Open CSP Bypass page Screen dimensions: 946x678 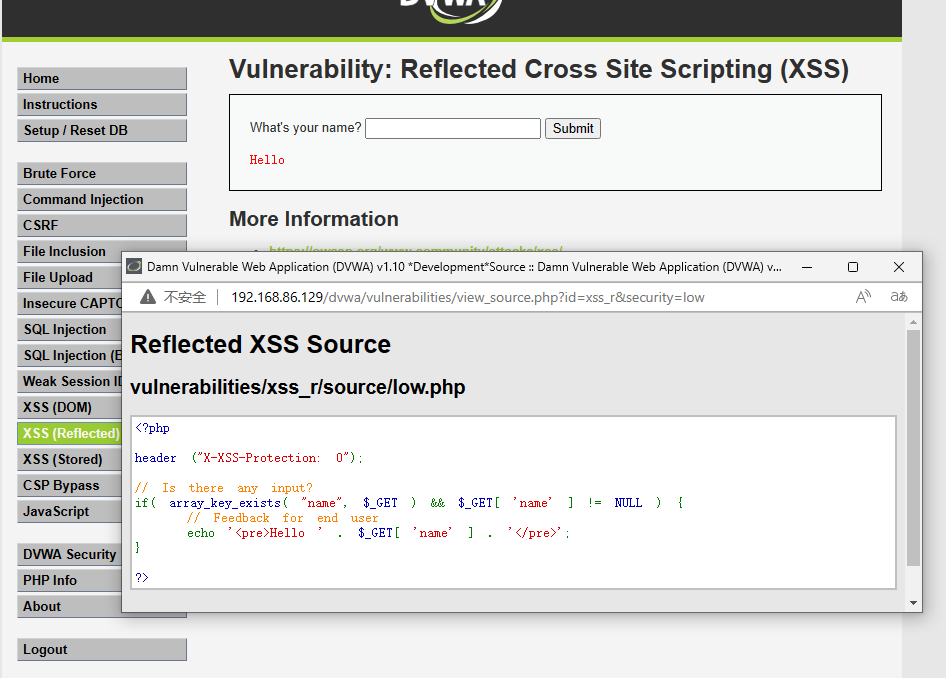pyautogui.click(x=70, y=485)
